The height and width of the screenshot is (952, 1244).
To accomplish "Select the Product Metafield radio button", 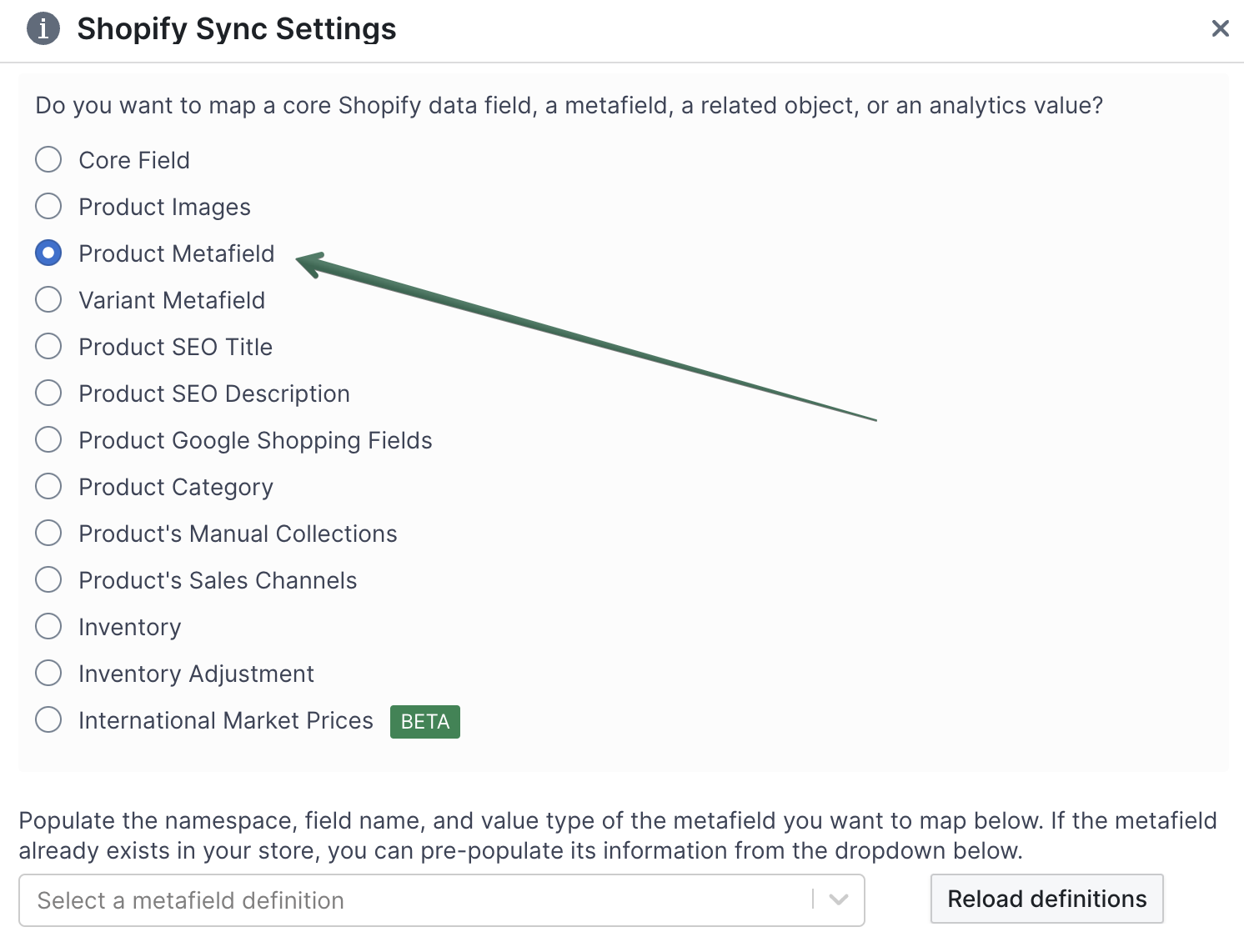I will pyautogui.click(x=48, y=253).
